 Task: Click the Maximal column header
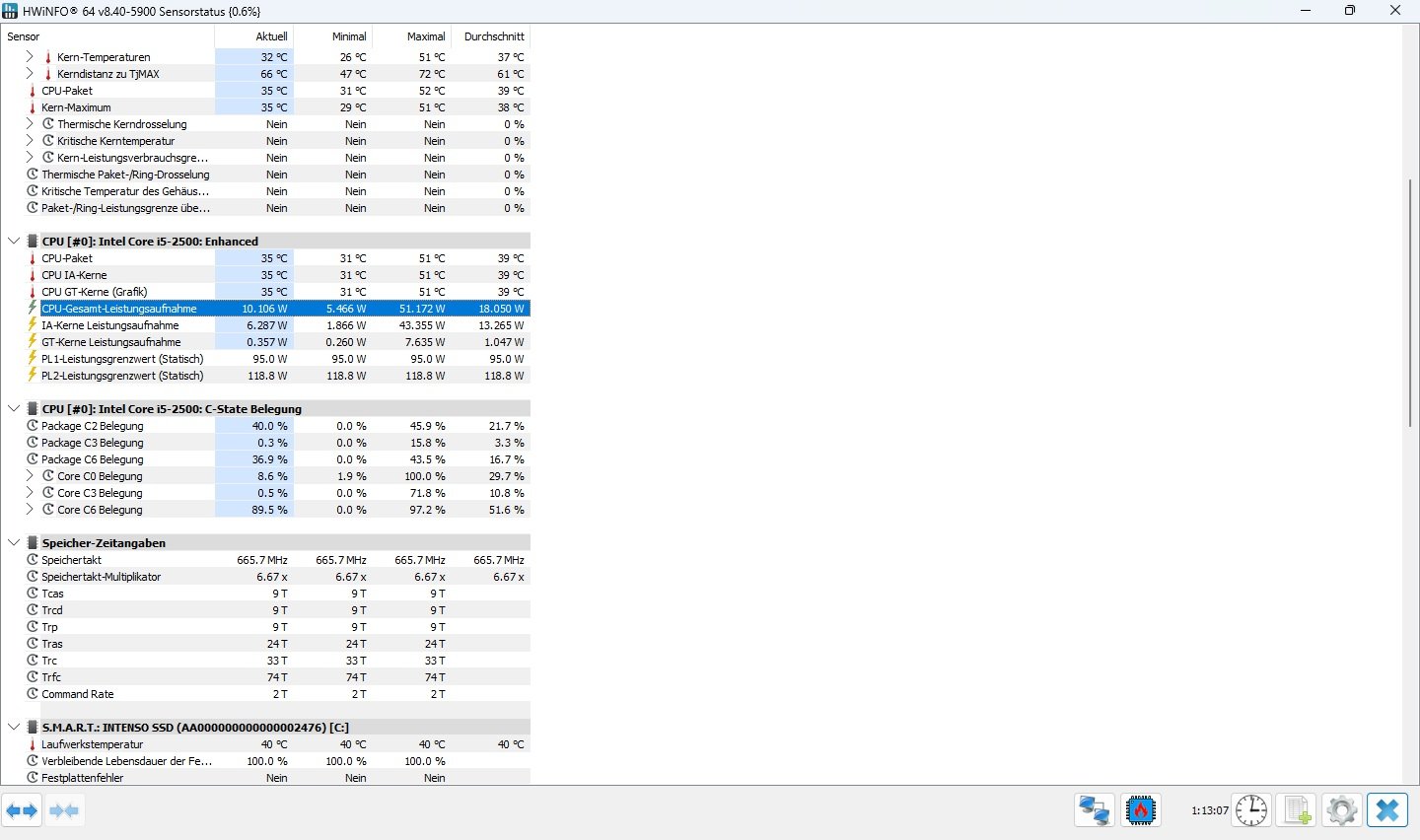point(411,36)
